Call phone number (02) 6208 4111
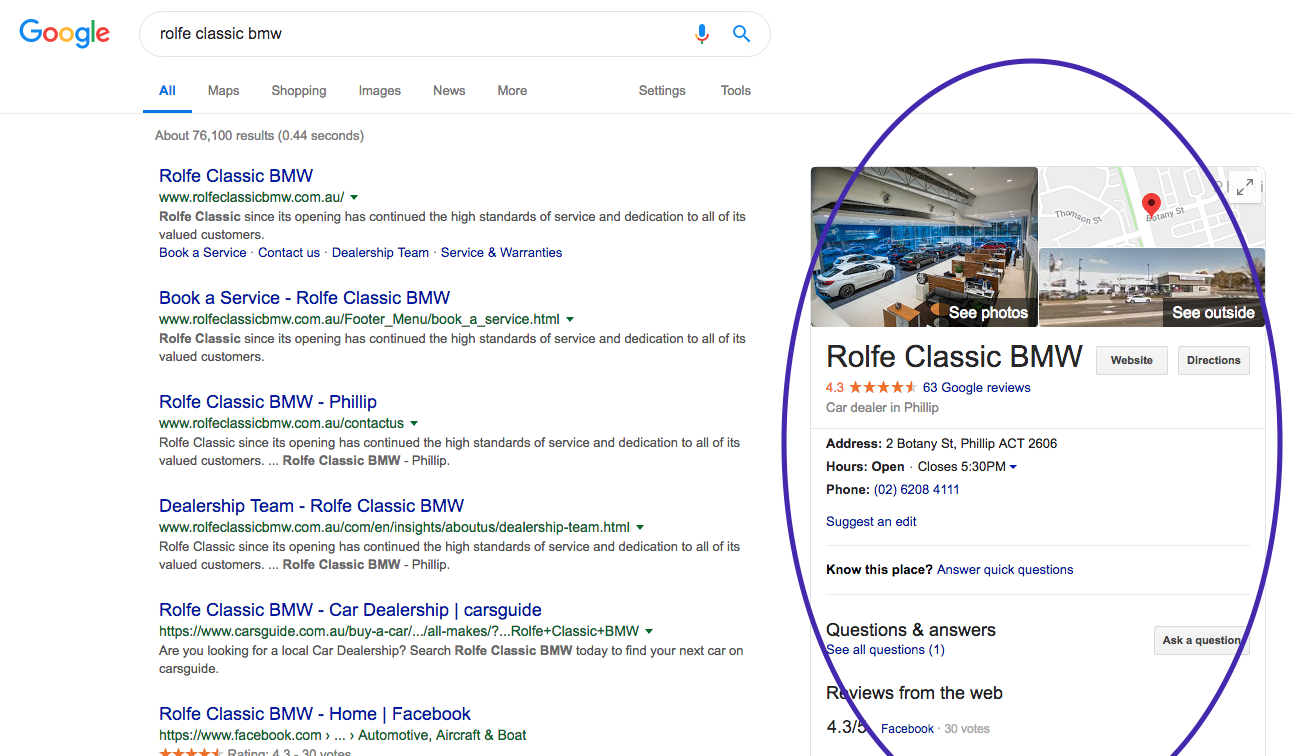This screenshot has width=1293, height=756. coord(916,489)
